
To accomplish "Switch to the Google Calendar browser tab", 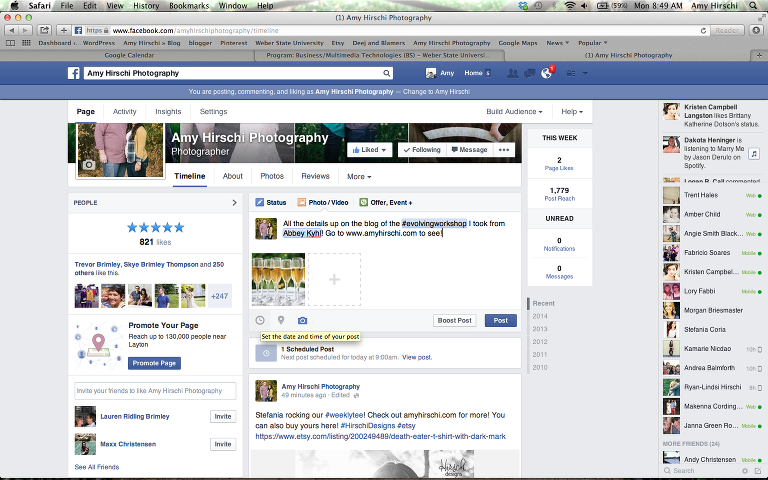I will click(129, 55).
